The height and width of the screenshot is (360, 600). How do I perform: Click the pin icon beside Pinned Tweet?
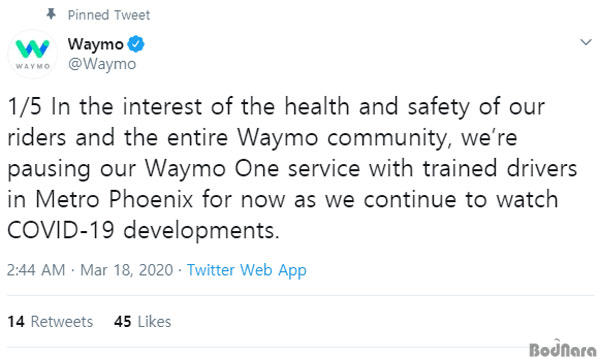click(51, 15)
